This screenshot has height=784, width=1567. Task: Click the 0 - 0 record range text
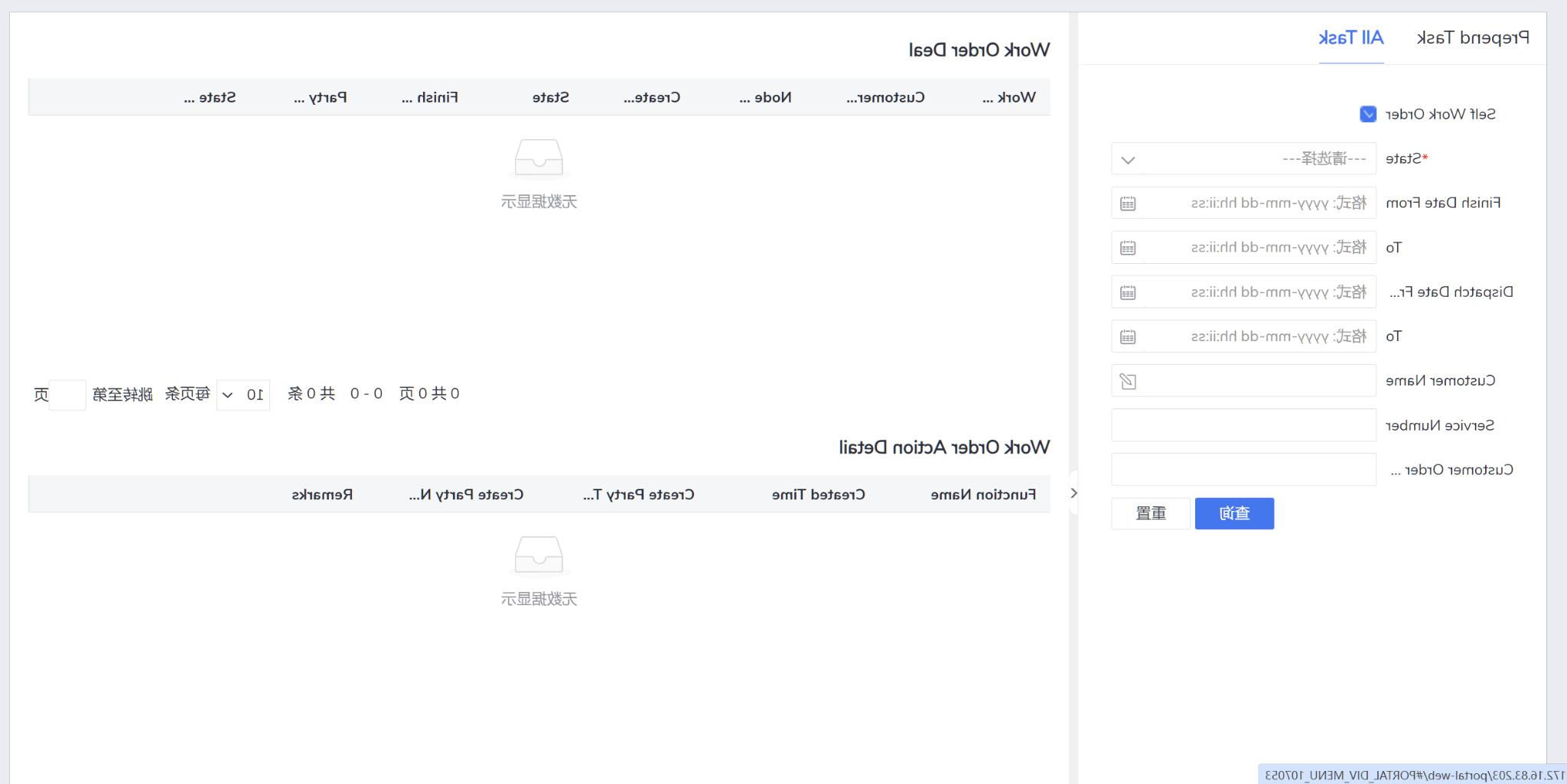click(x=367, y=394)
